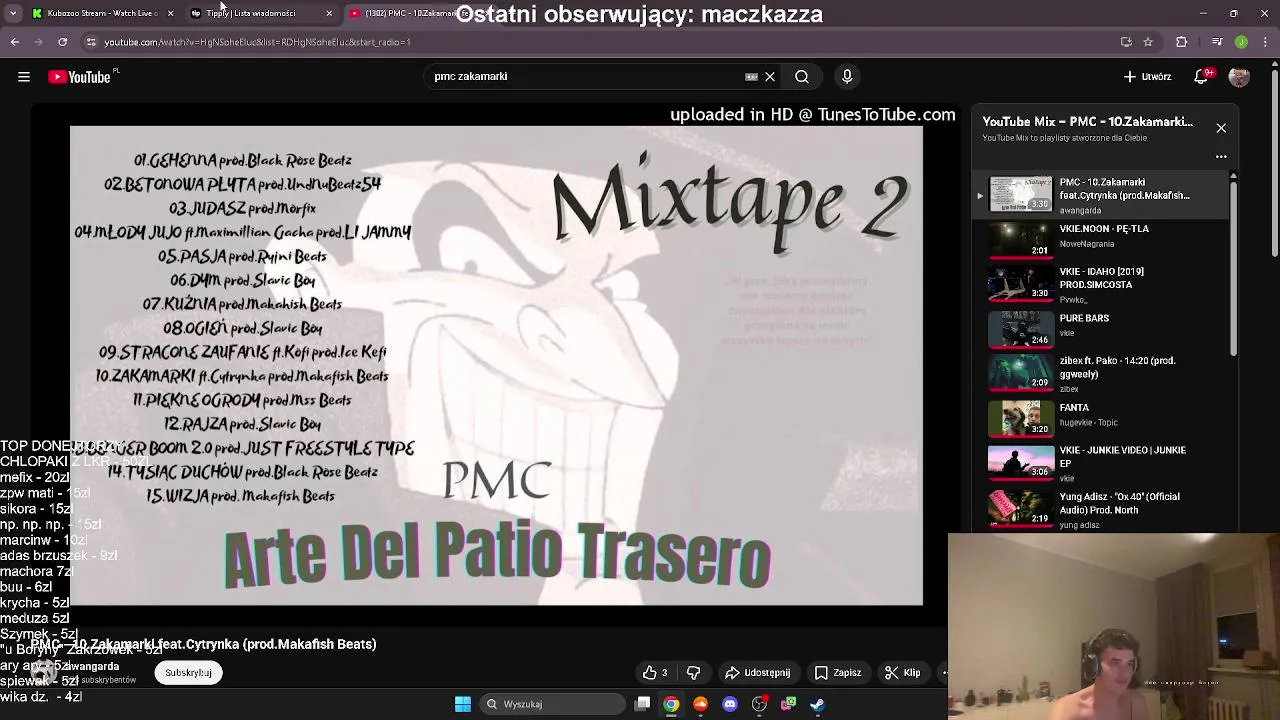Open the Windows Start menu
The height and width of the screenshot is (720, 1280).
(463, 704)
